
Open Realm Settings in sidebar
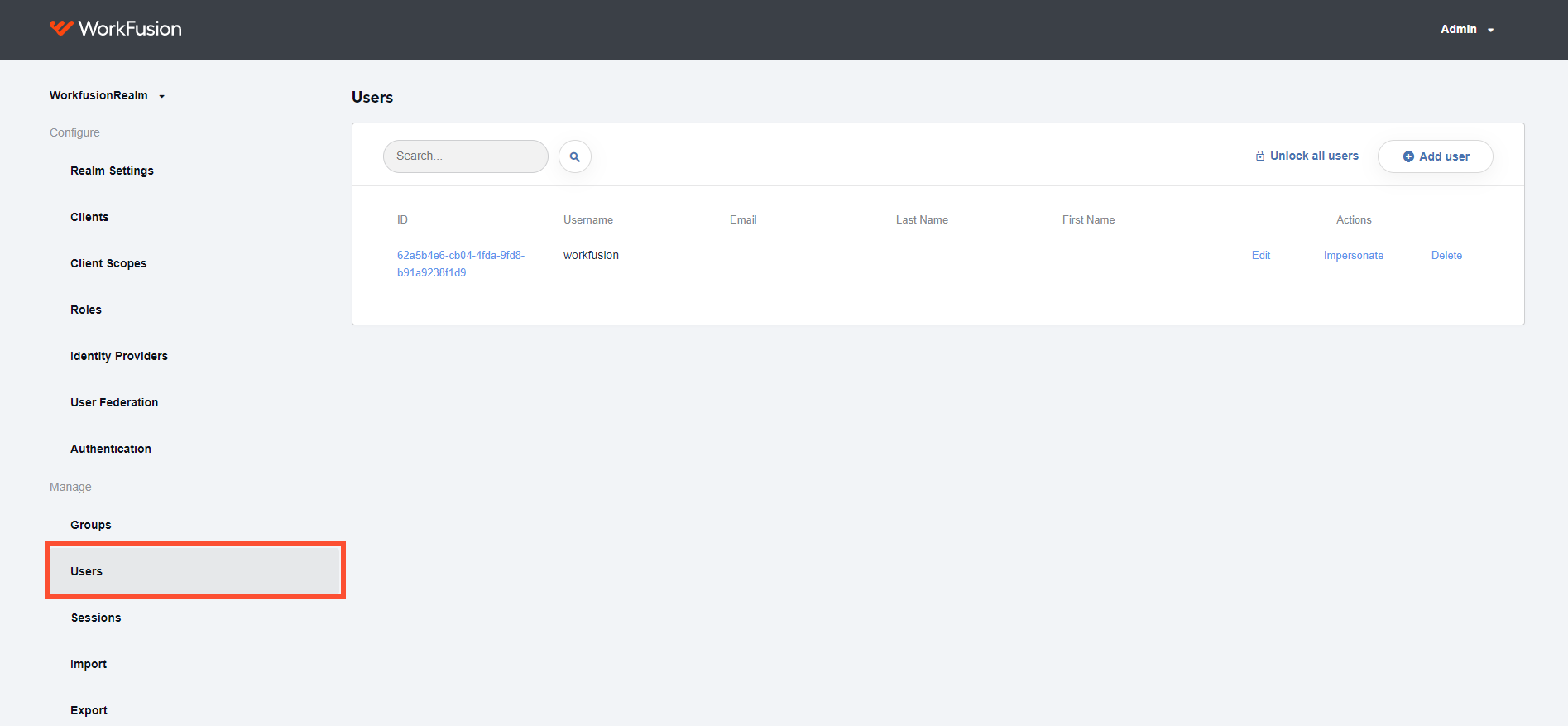[112, 171]
